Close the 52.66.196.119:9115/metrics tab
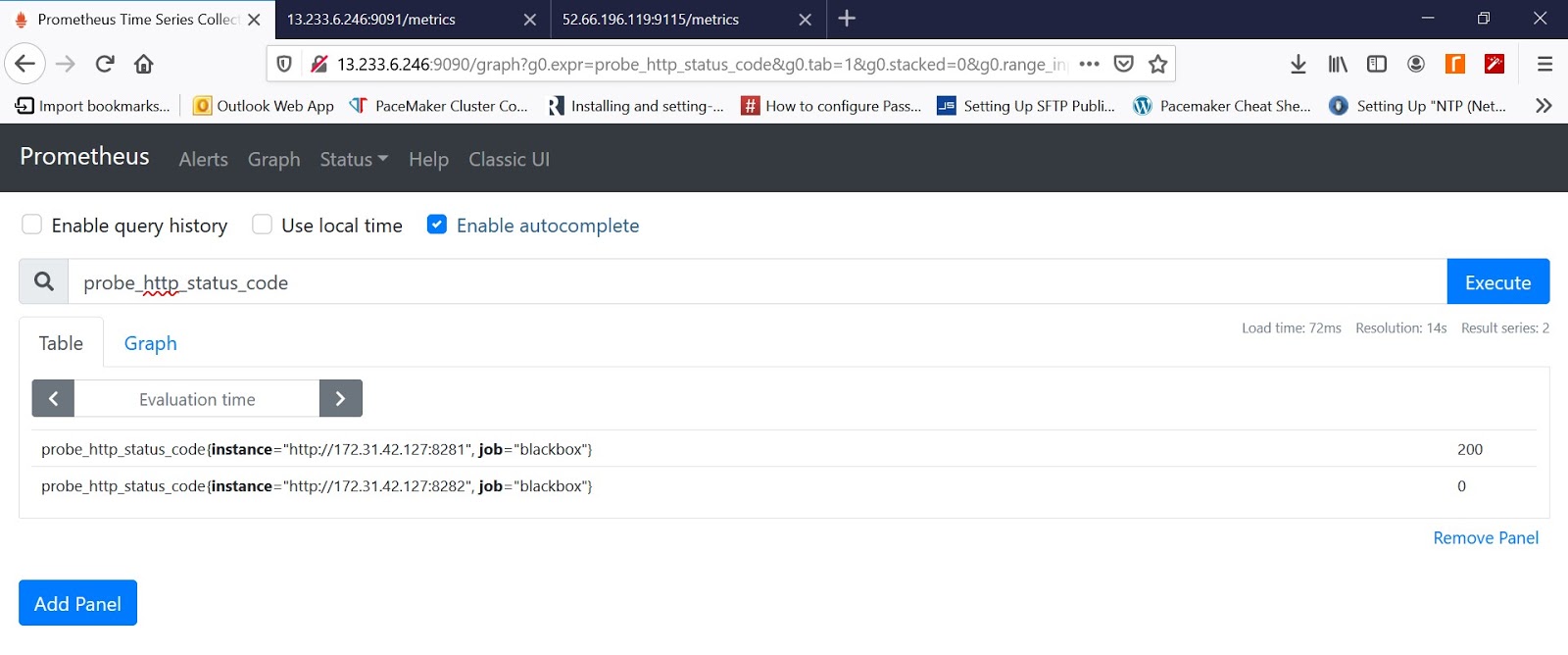This screenshot has height=655, width=1568. click(805, 20)
